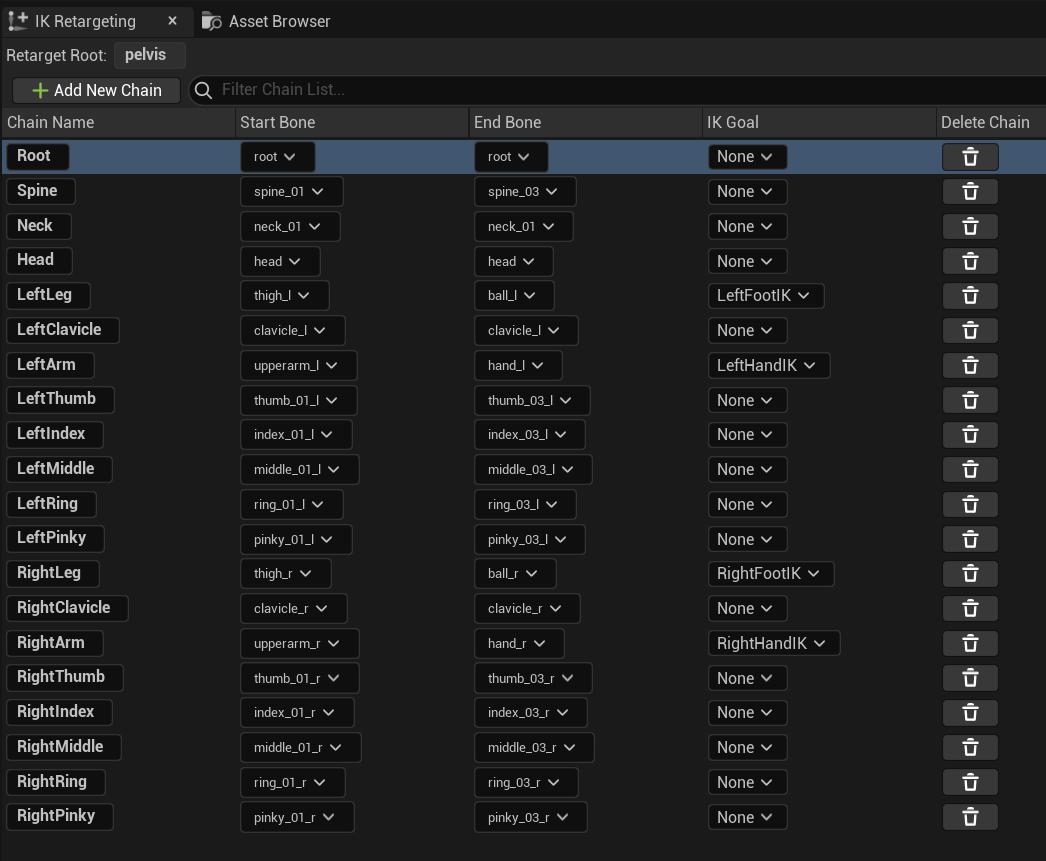The image size is (1046, 861).
Task: Open the thumb_03_l end bone dropdown
Action: click(532, 400)
